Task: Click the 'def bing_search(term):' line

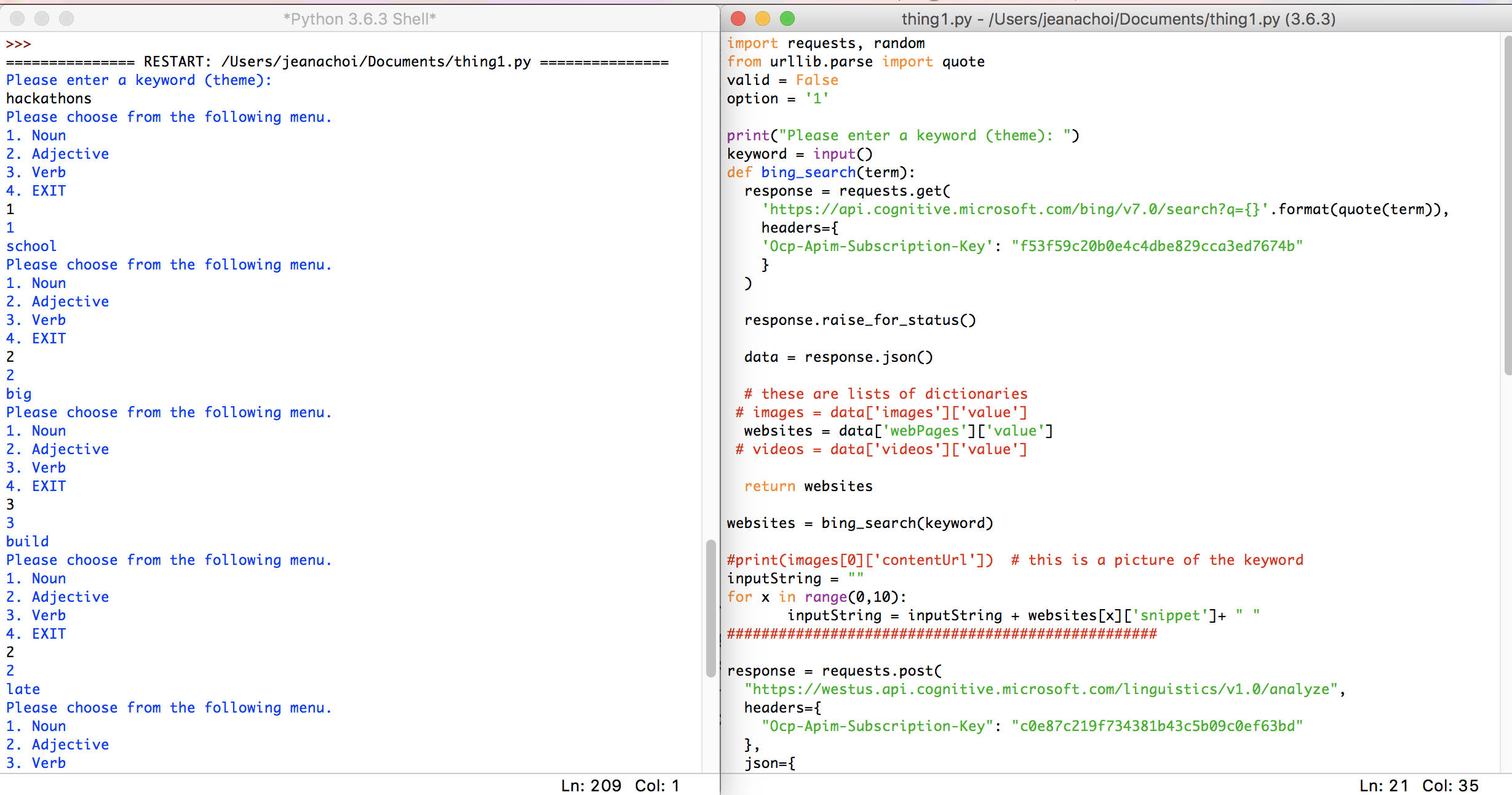Action: pyautogui.click(x=821, y=172)
